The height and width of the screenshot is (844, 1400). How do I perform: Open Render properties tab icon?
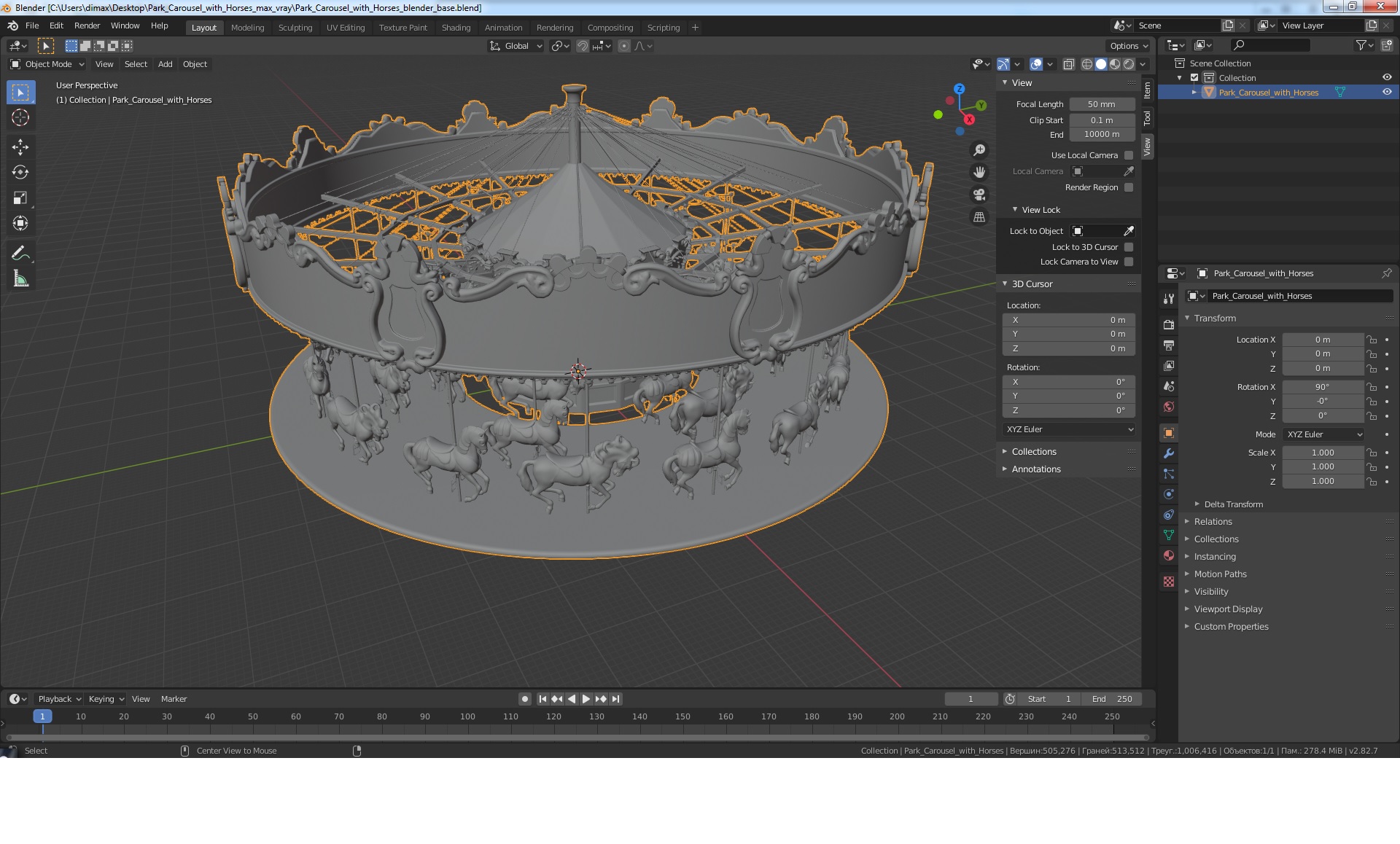tap(1169, 325)
